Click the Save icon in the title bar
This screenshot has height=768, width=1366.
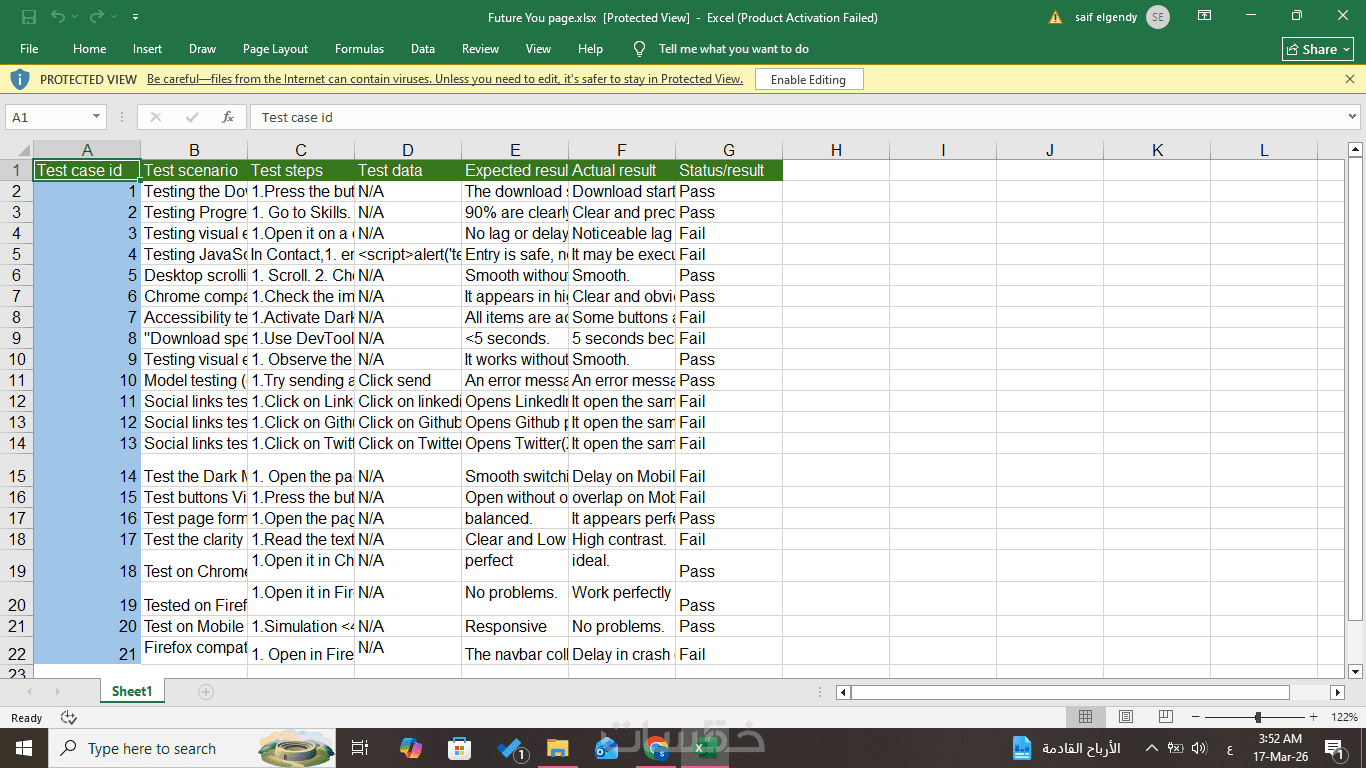coord(29,17)
